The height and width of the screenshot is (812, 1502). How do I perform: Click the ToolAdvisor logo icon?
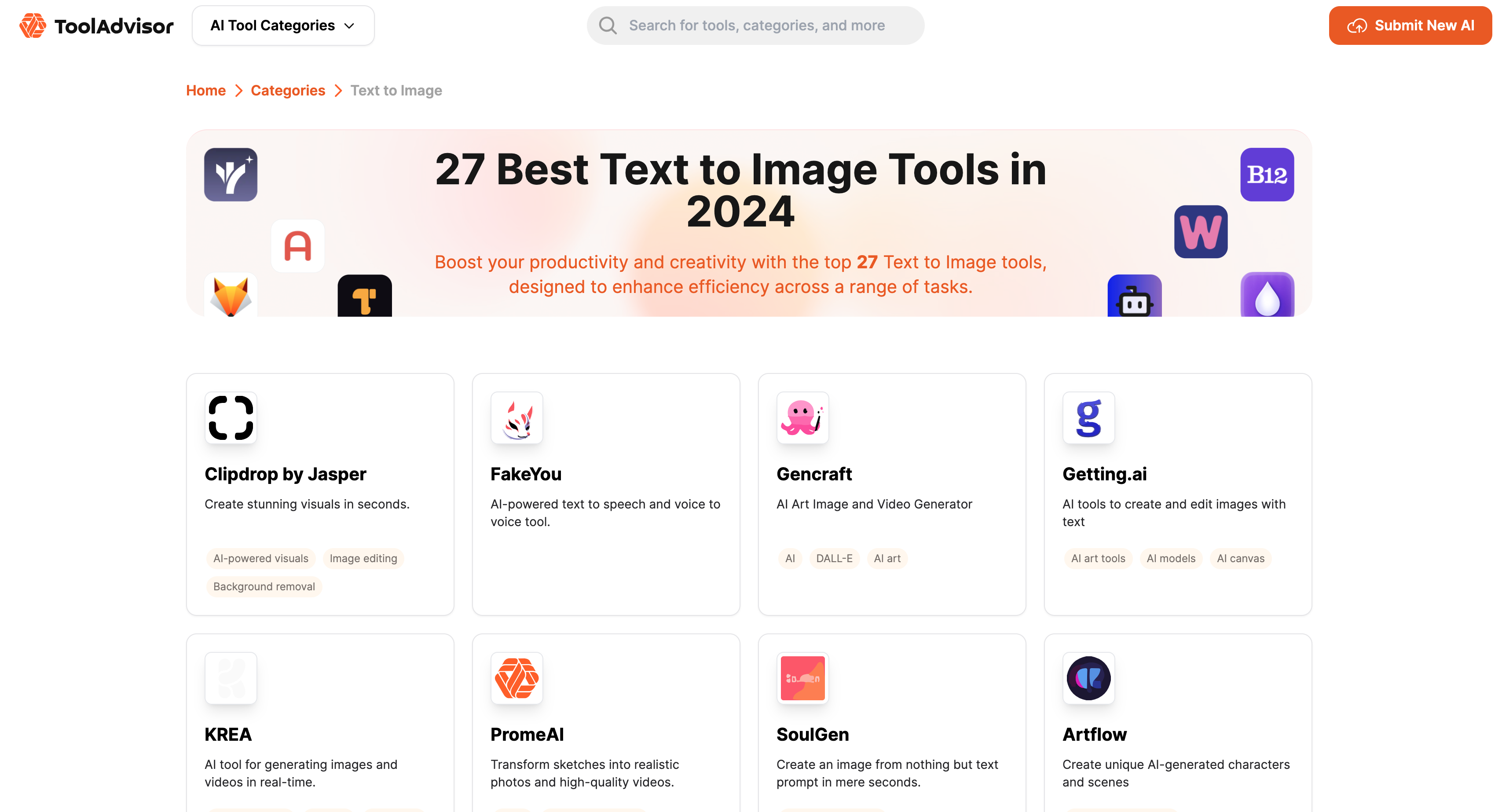click(x=33, y=26)
